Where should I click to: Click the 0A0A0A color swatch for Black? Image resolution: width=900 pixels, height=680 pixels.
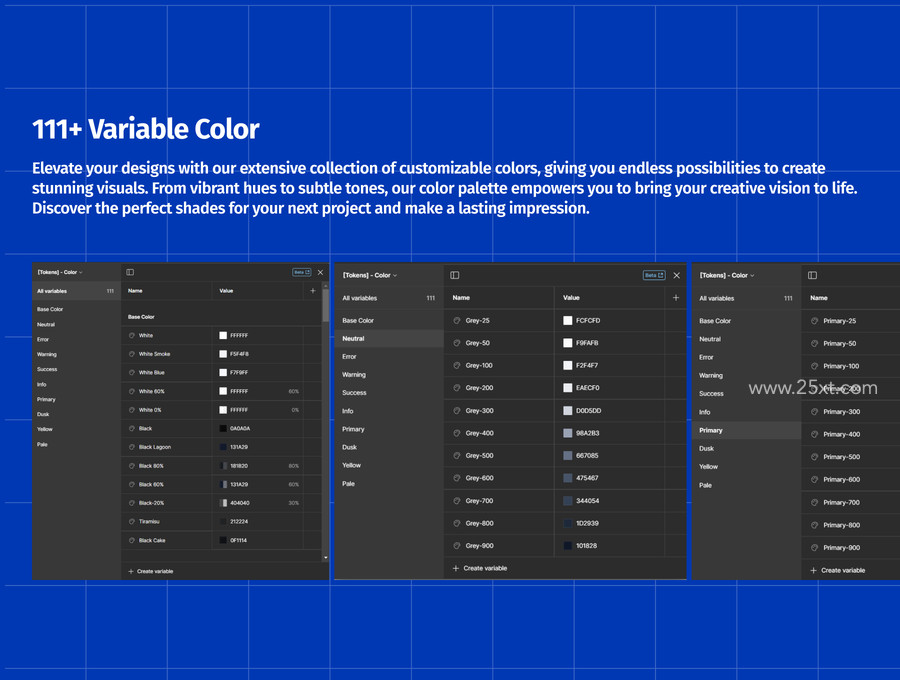coord(223,429)
